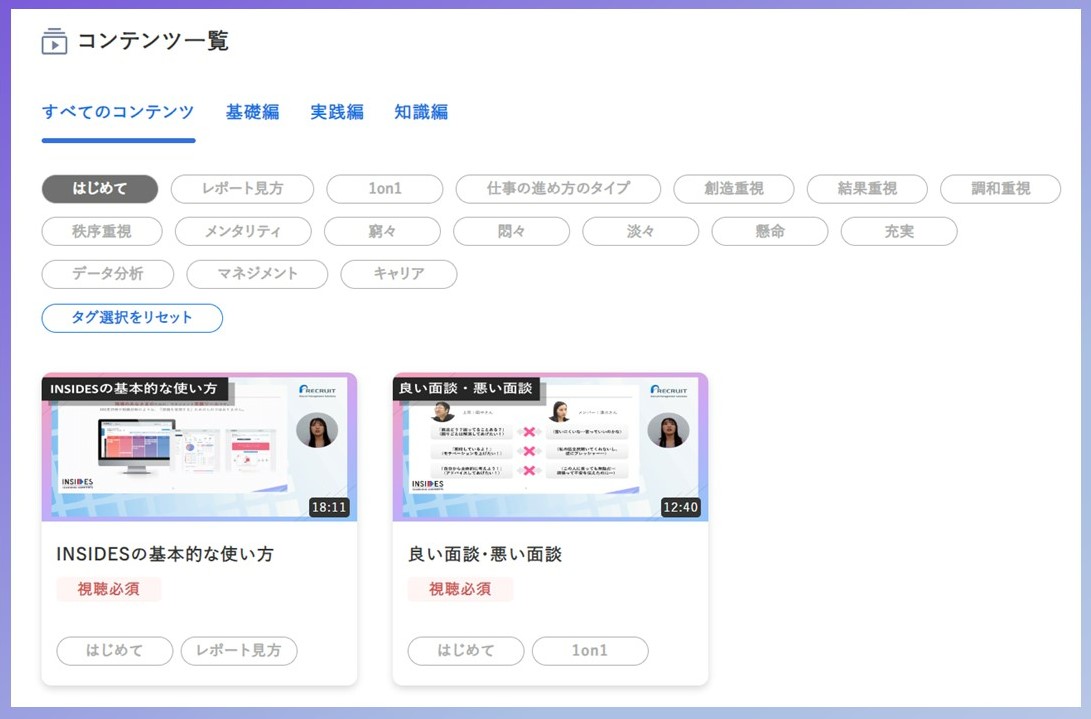Enable the 創造重視 filter tag
Viewport: 1091px width, 719px height.
tap(734, 189)
